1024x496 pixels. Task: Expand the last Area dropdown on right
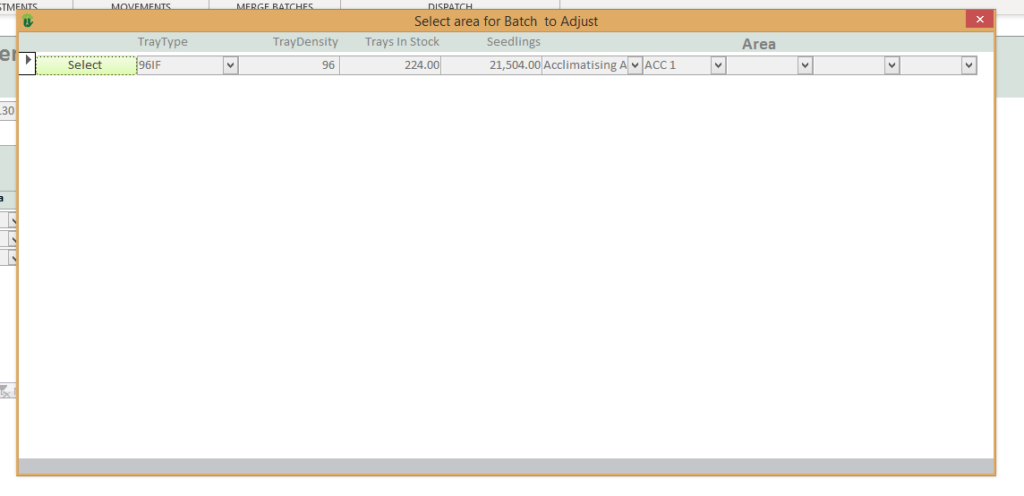(x=968, y=65)
